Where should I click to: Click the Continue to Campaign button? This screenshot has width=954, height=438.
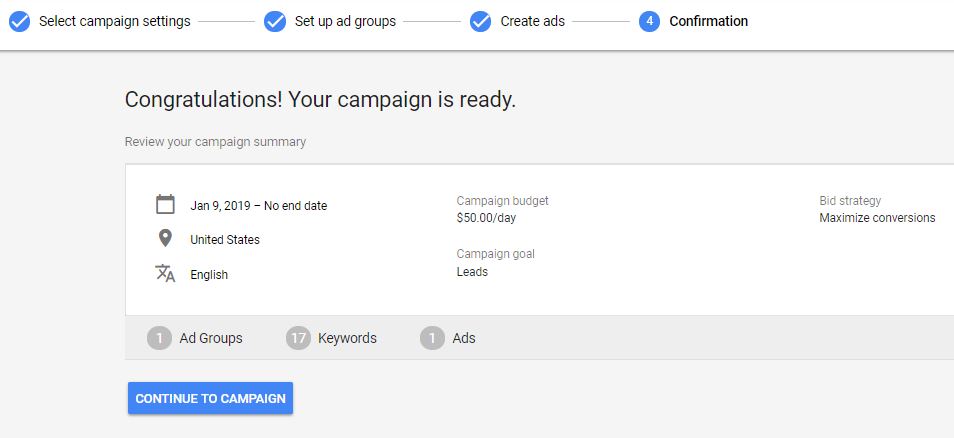(211, 398)
